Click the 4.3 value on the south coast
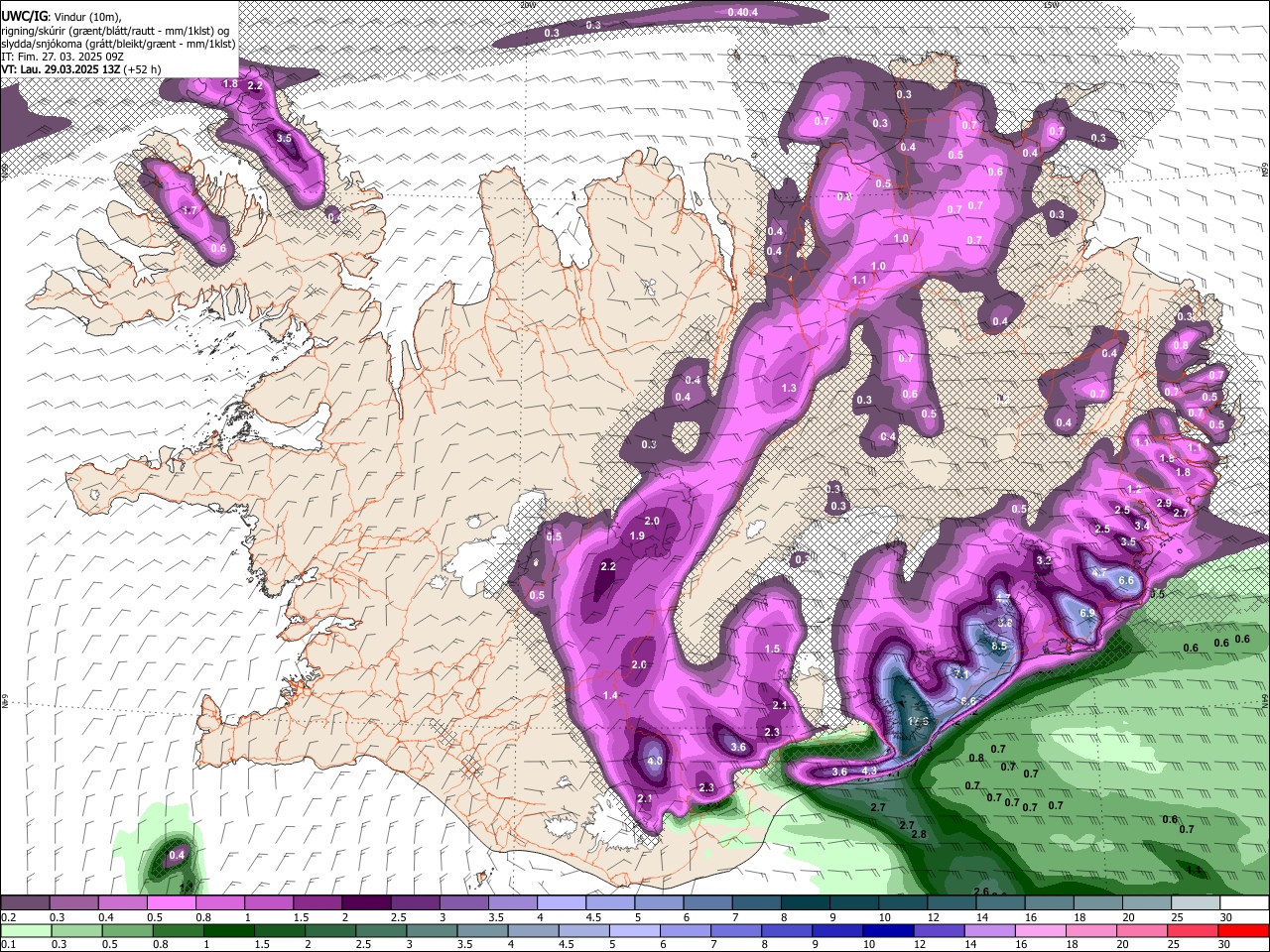 870,771
